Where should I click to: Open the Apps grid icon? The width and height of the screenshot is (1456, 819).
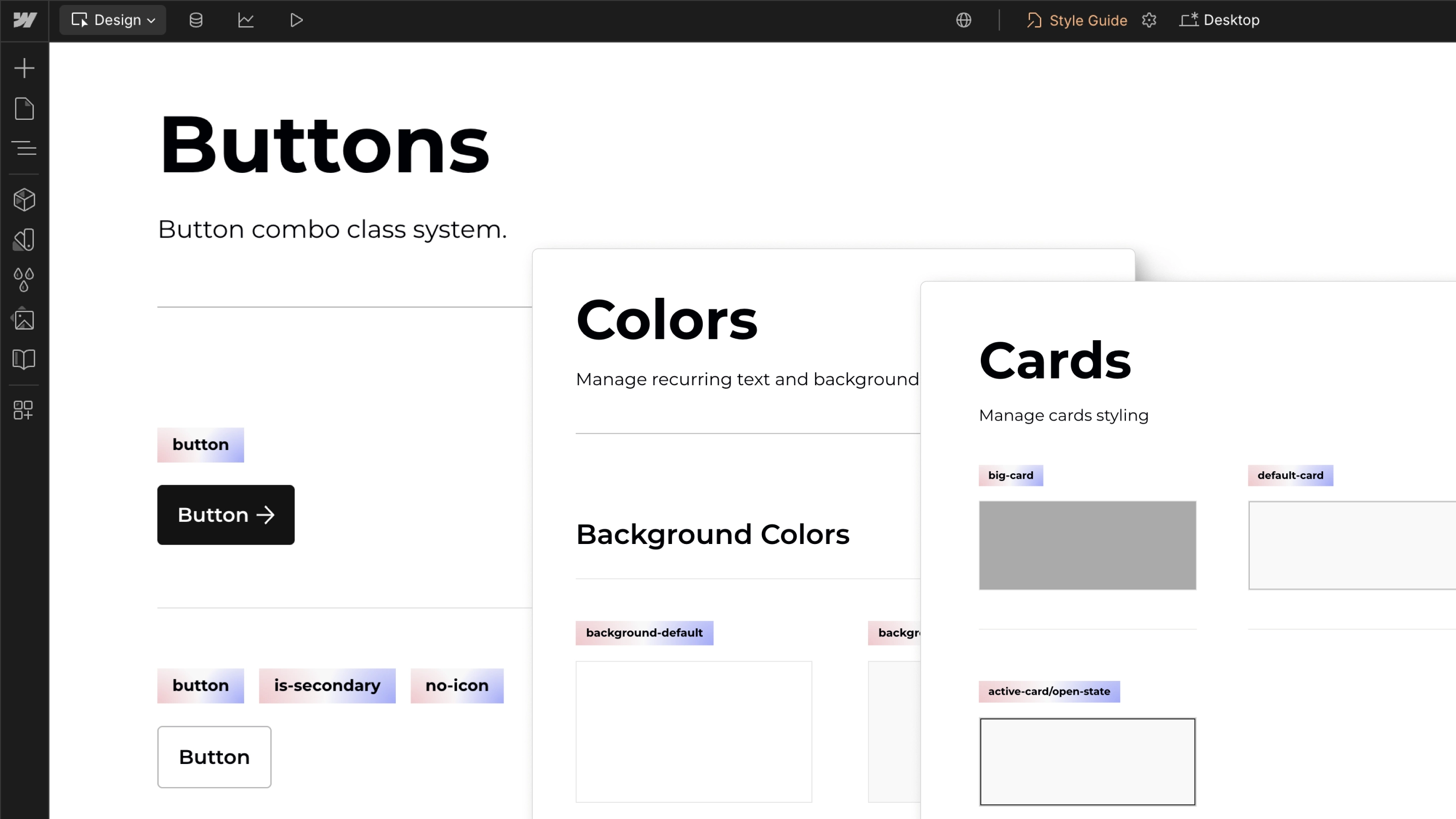[x=24, y=410]
